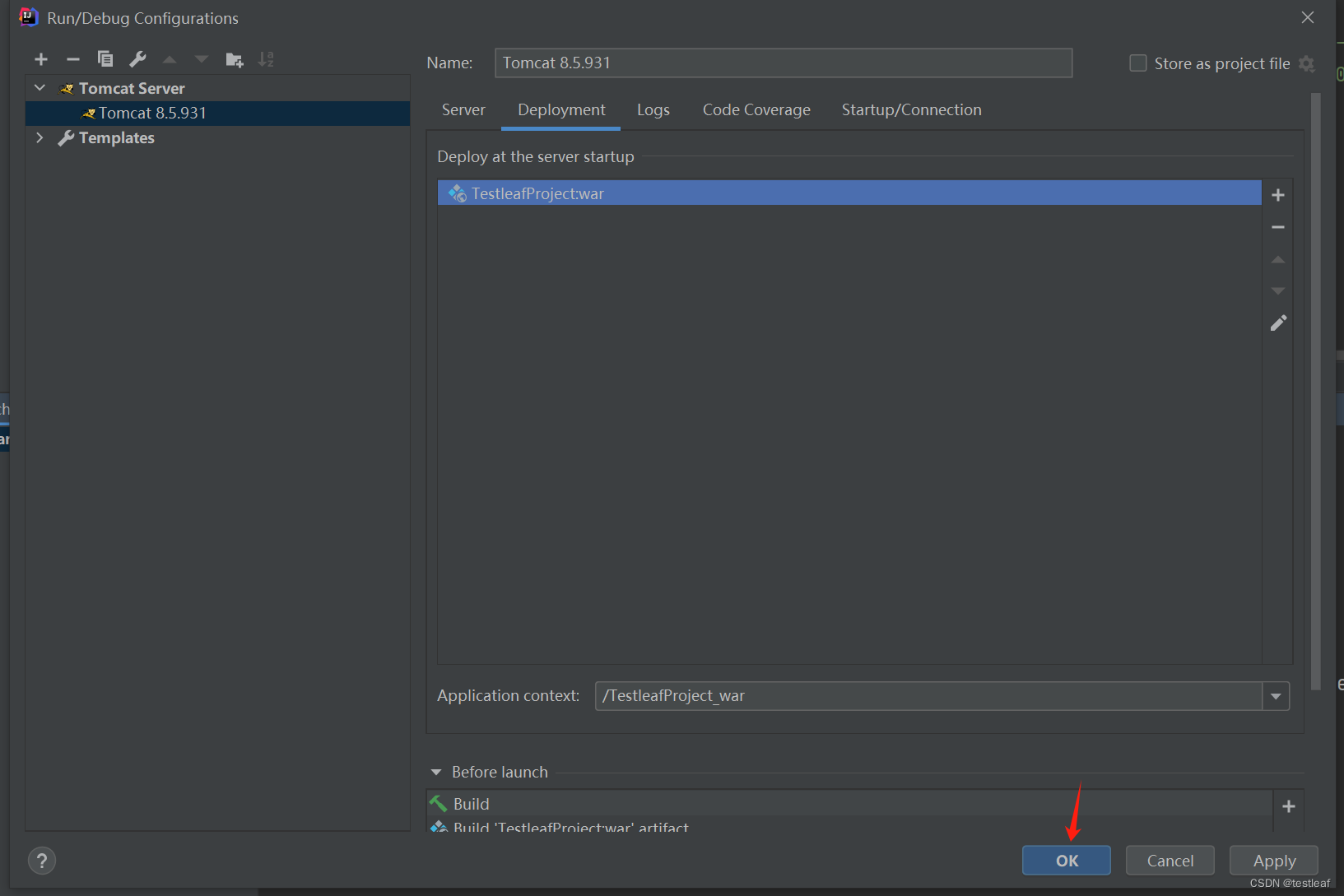Select Tomcat 8.5.931 configuration in tree
The image size is (1344, 896).
[217, 113]
